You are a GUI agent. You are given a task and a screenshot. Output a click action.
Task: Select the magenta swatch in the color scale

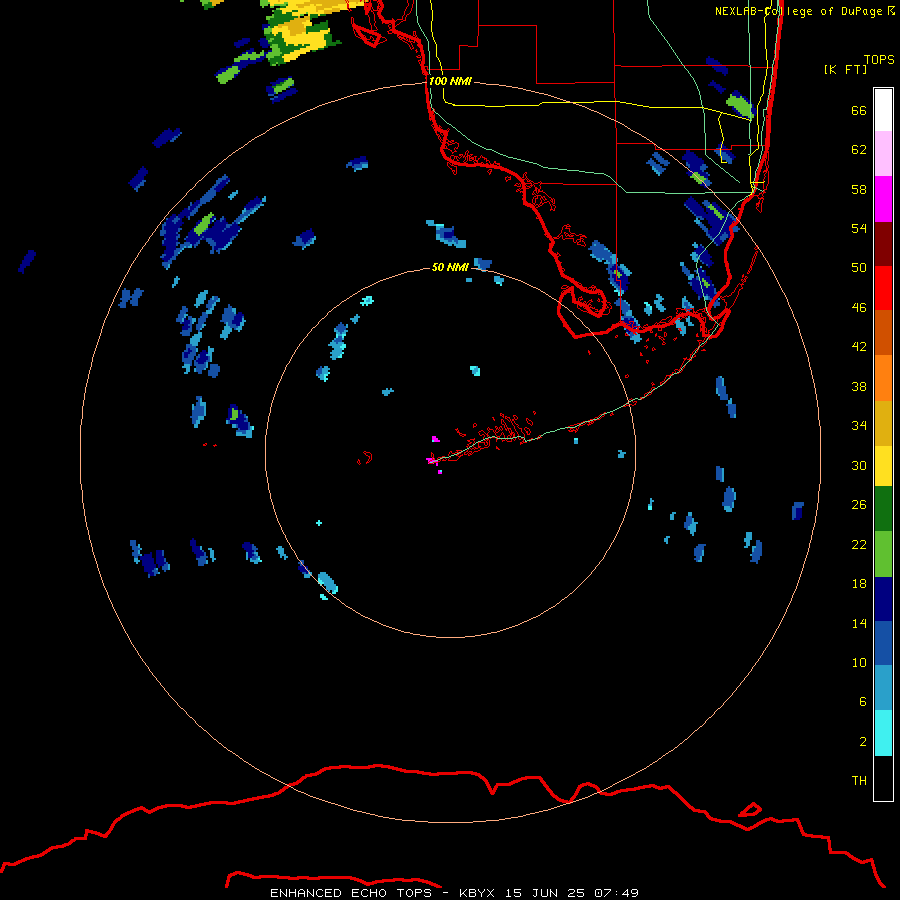883,199
